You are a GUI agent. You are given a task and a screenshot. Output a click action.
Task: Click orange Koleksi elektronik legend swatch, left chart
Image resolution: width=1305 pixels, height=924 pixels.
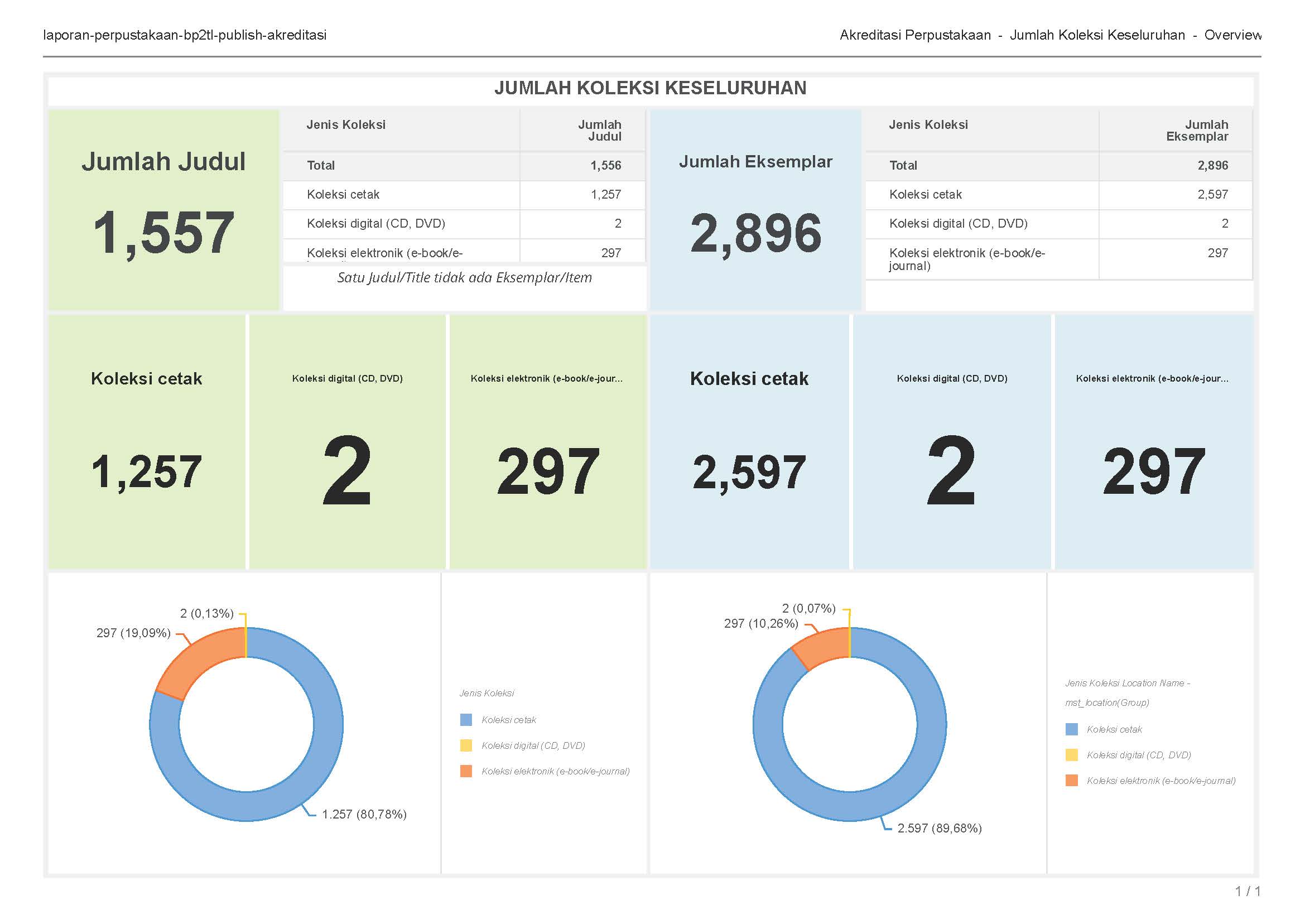click(x=466, y=771)
